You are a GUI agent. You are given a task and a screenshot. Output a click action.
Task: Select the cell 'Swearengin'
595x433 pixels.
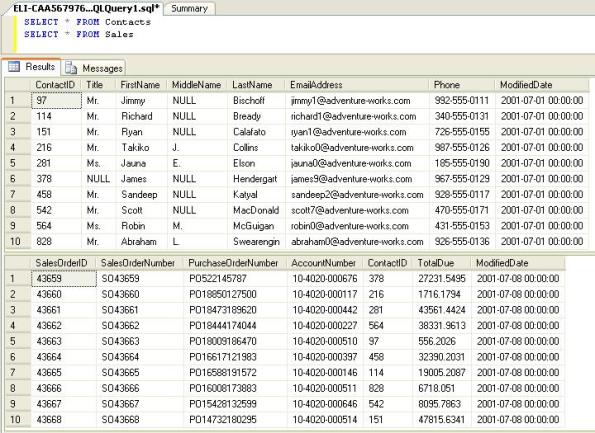256,241
